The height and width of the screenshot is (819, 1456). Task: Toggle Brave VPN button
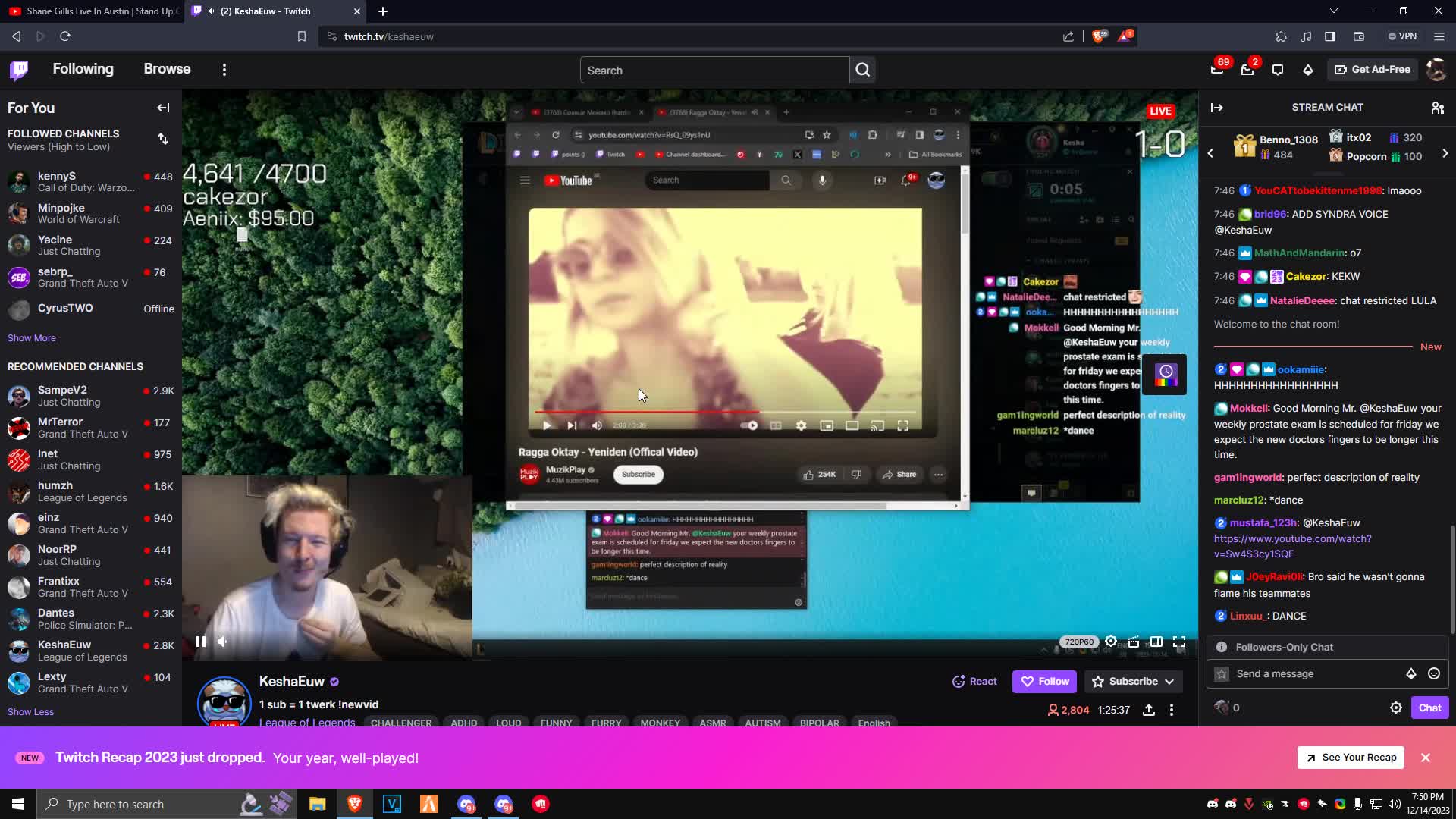point(1402,36)
